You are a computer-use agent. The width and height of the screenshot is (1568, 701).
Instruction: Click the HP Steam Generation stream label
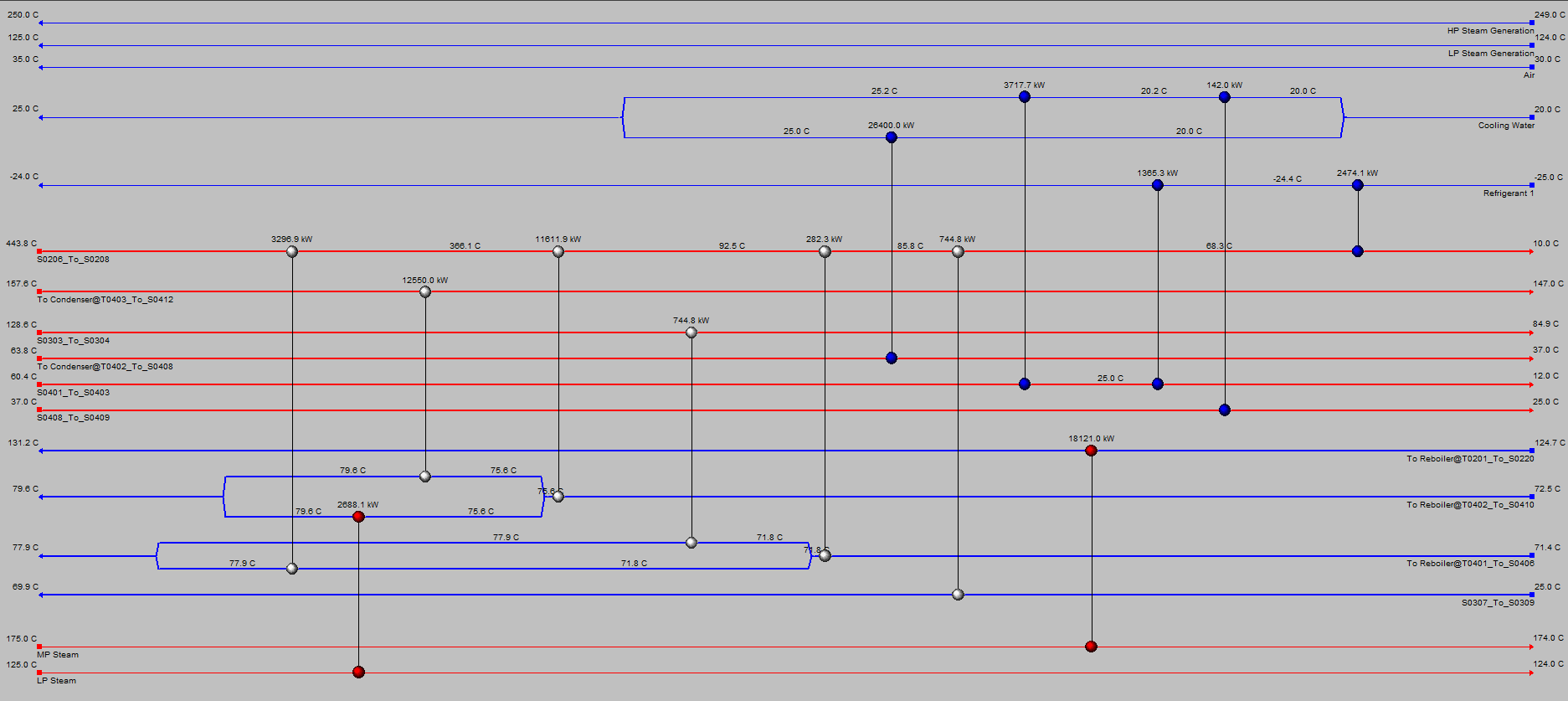click(1491, 31)
